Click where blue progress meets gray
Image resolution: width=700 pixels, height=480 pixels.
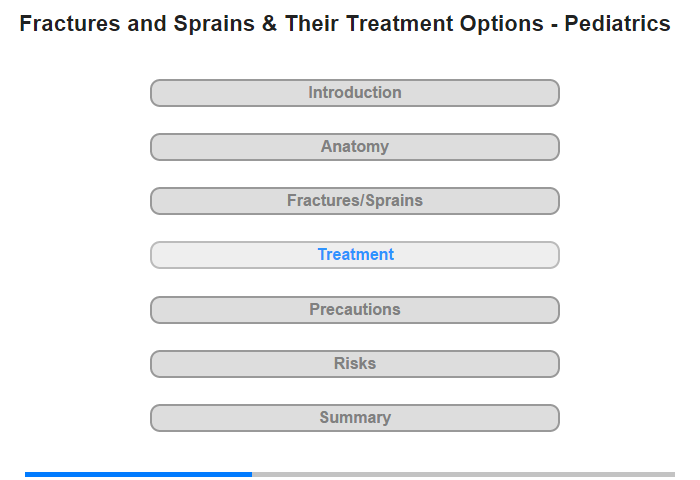(x=252, y=474)
